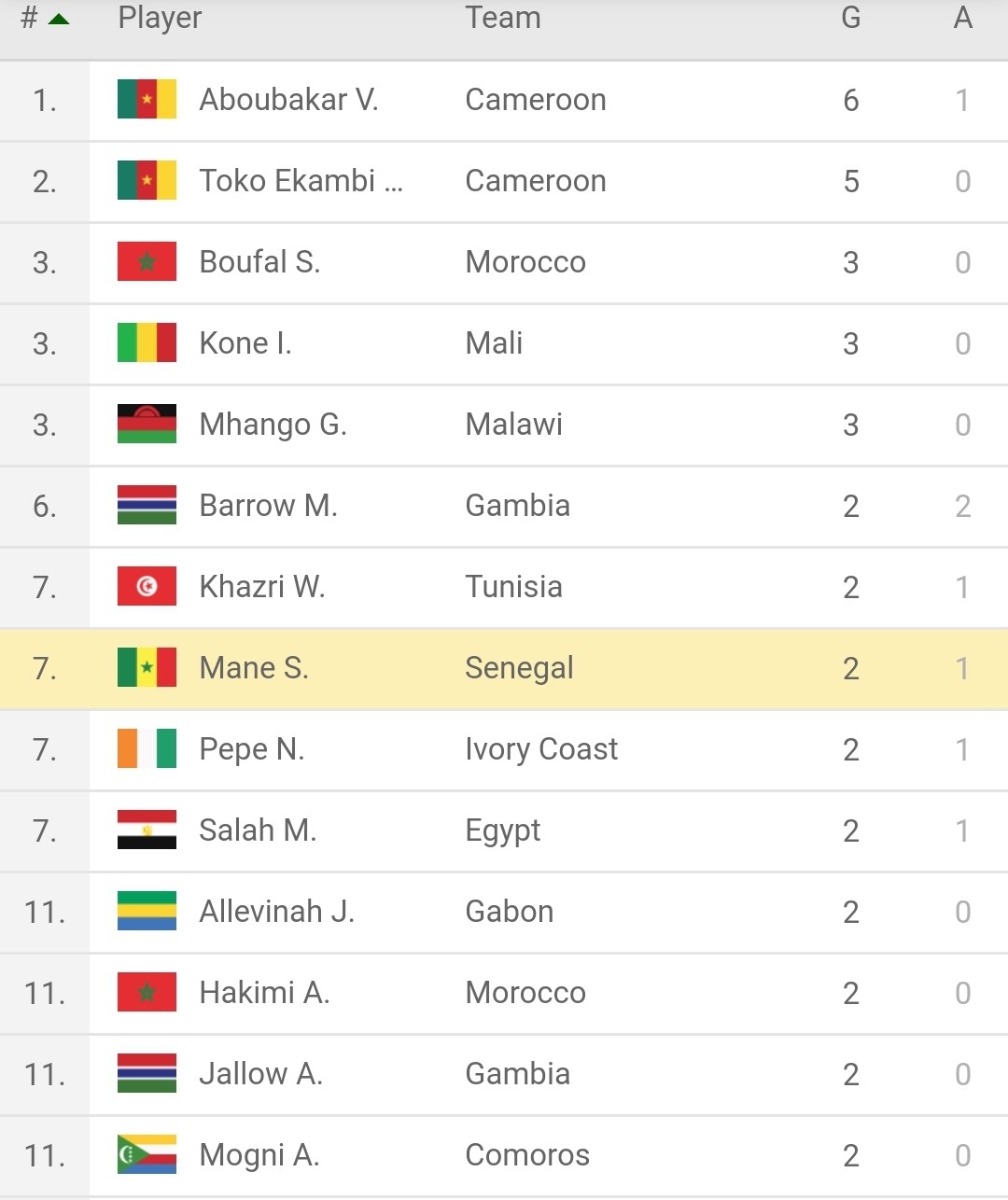Sort the table by the G column
The width and height of the screenshot is (1008, 1200).
pyautogui.click(x=850, y=18)
